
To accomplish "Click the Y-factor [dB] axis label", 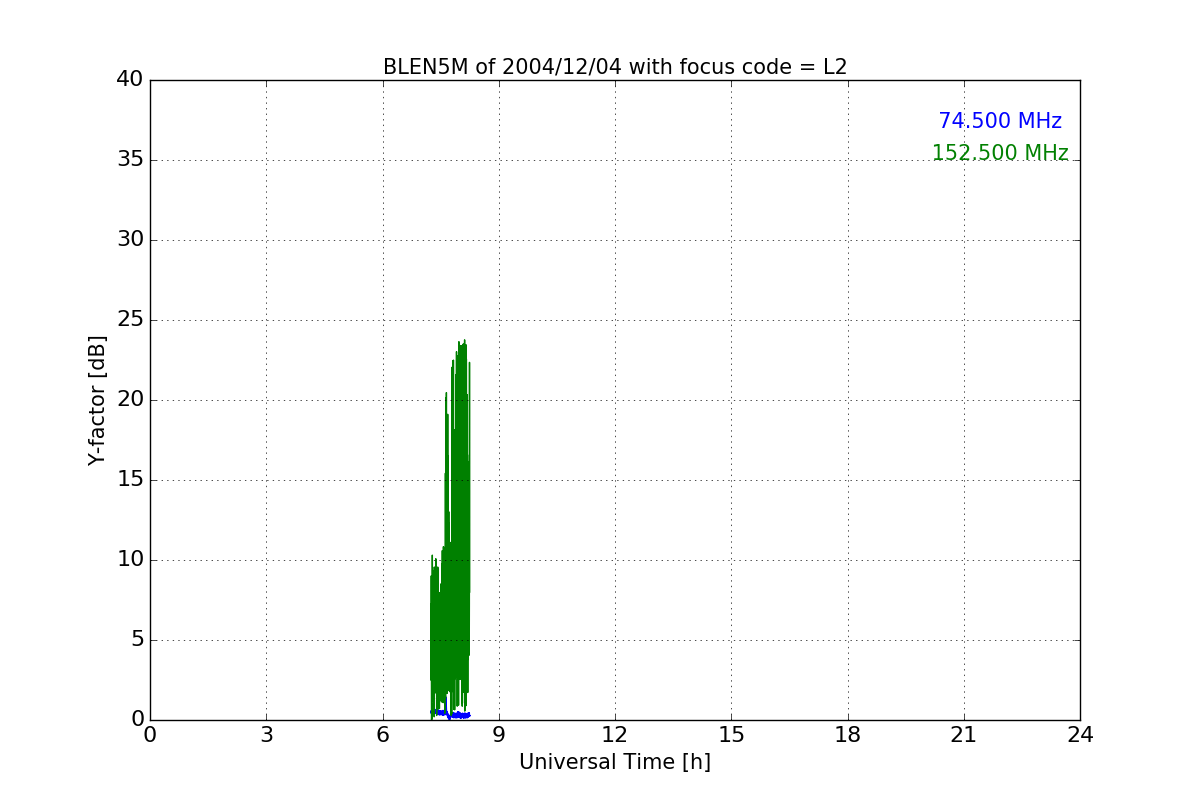I will [x=97, y=400].
